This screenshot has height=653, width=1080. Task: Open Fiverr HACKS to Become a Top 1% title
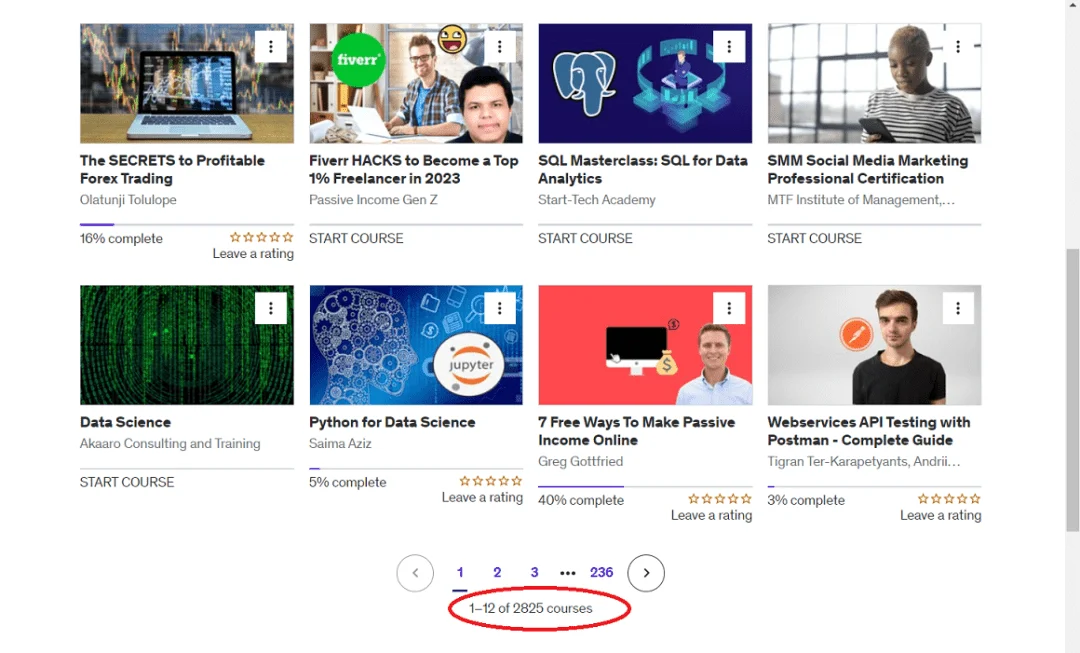point(413,169)
